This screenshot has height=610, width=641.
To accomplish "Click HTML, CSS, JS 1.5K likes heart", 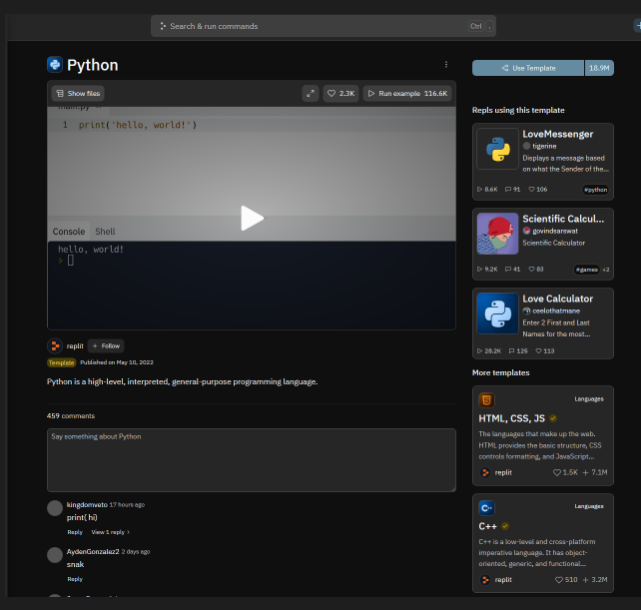I will click(x=557, y=473).
